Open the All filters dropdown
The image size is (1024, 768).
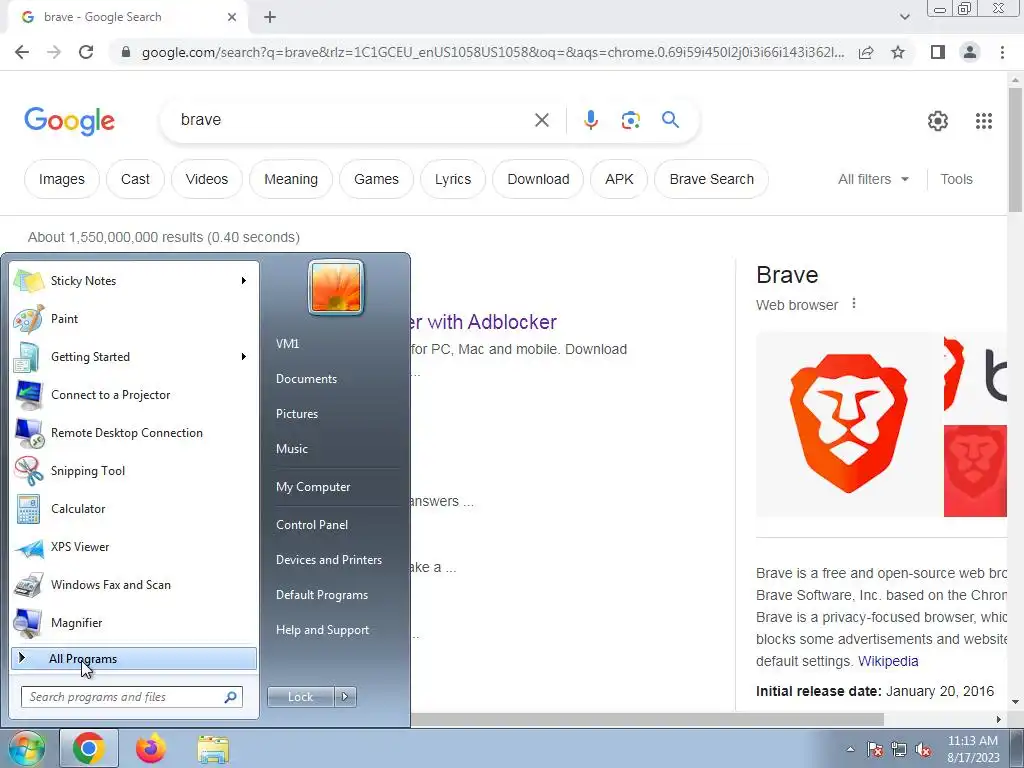873,179
